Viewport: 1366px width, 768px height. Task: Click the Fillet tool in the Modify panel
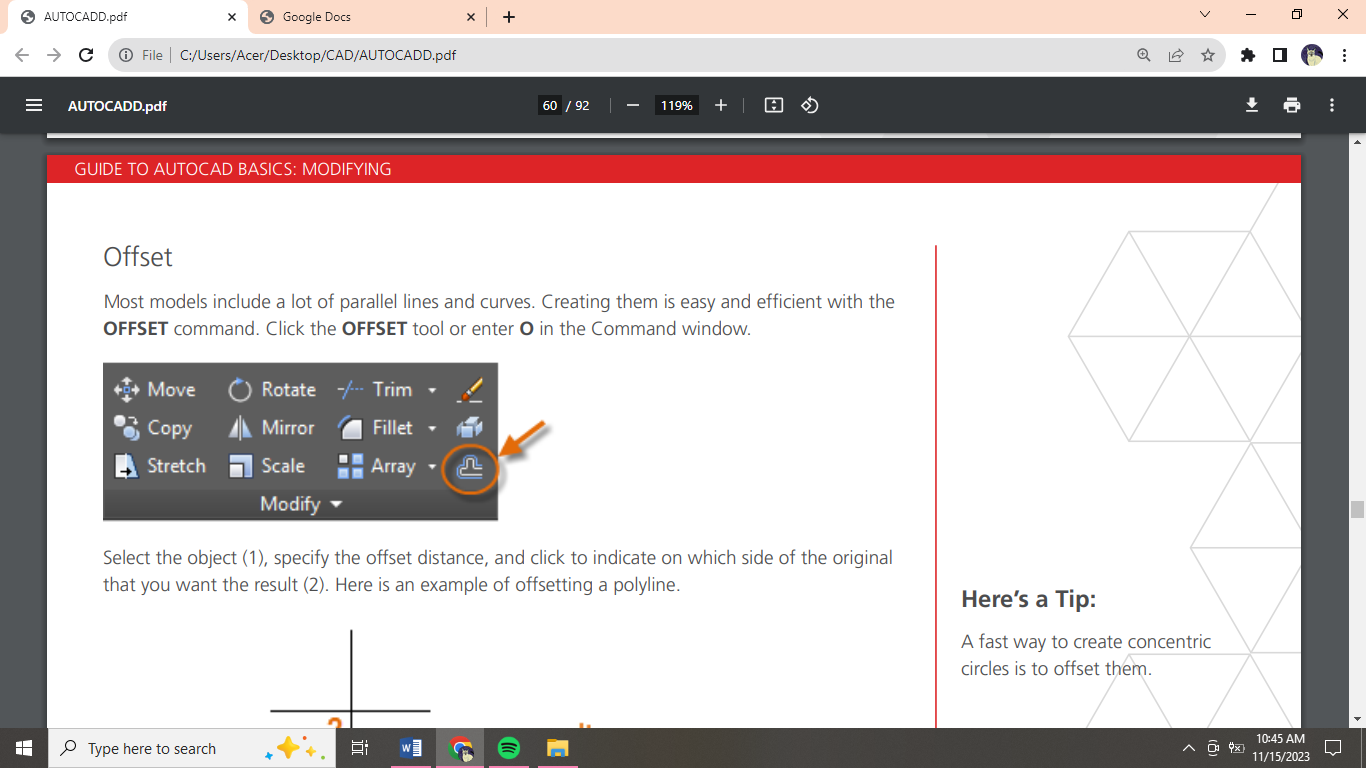tap(375, 427)
